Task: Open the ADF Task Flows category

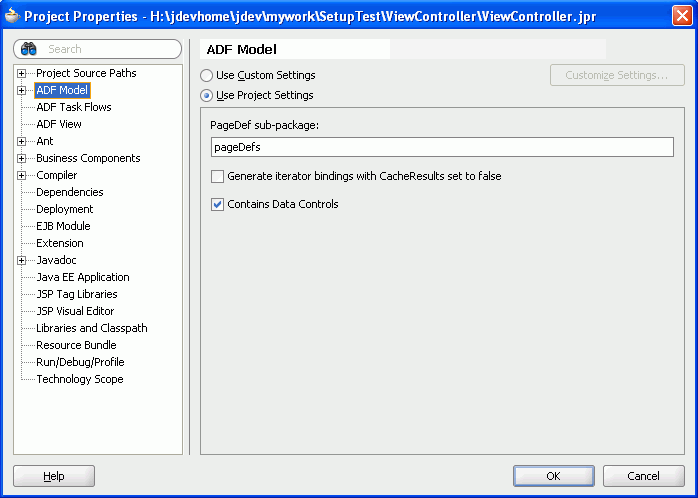Action: (x=74, y=107)
